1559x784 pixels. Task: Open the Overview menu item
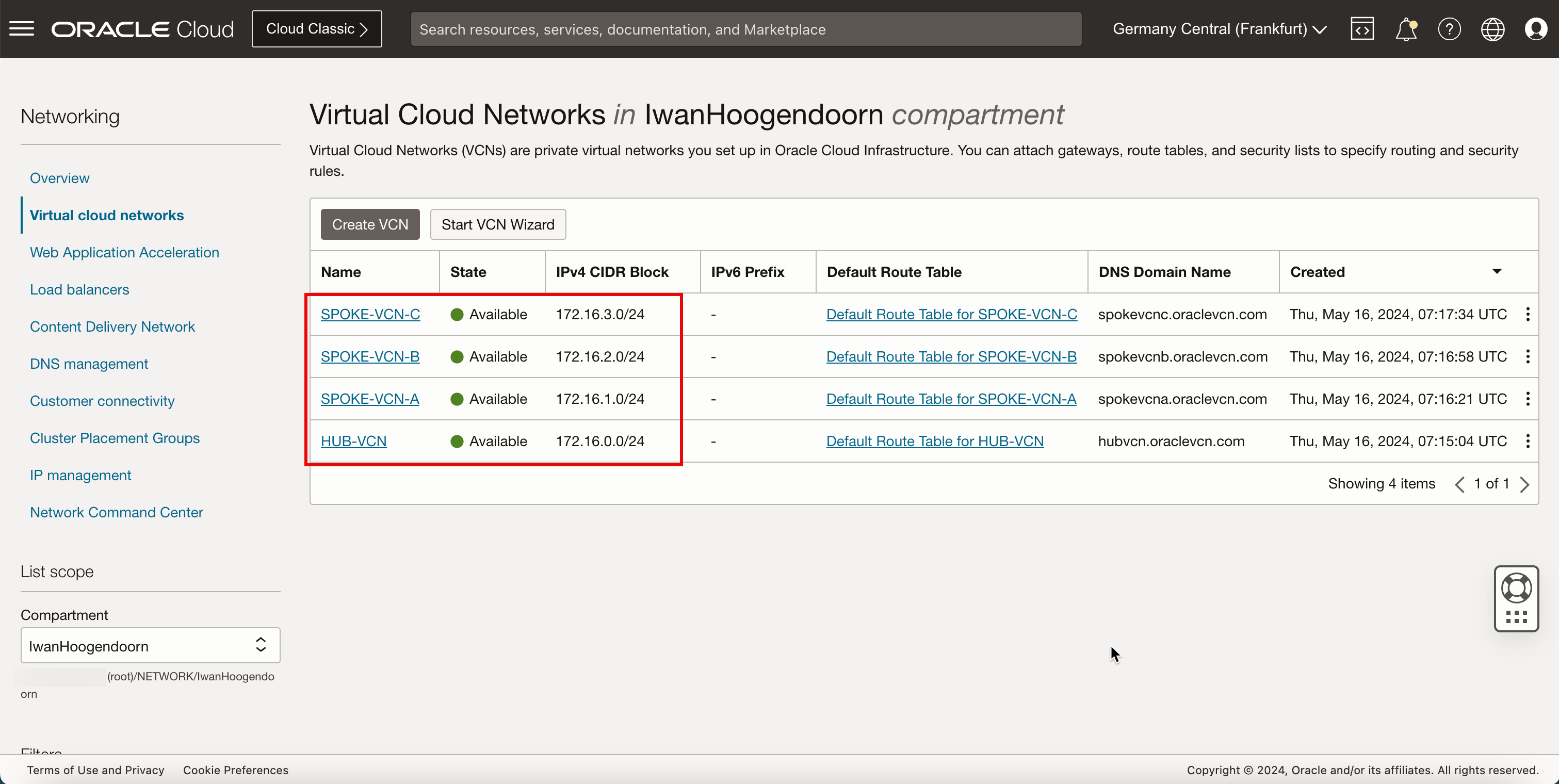click(x=60, y=177)
